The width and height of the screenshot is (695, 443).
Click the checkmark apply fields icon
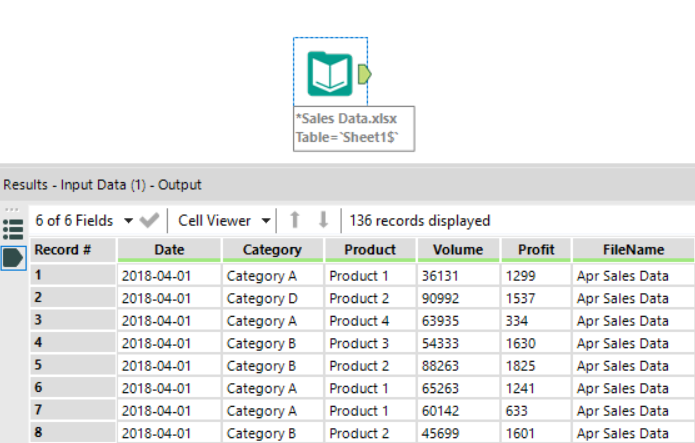(x=149, y=220)
